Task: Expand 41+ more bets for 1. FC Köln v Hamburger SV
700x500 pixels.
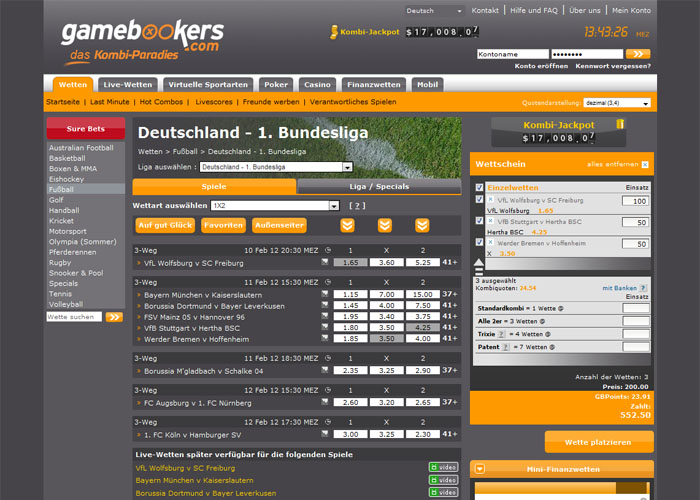Action: click(x=450, y=434)
